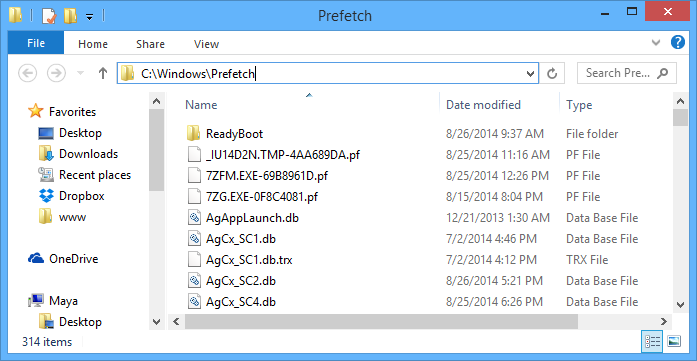Select the ReadyBoot folder
This screenshot has height=361, width=697.
pos(234,133)
